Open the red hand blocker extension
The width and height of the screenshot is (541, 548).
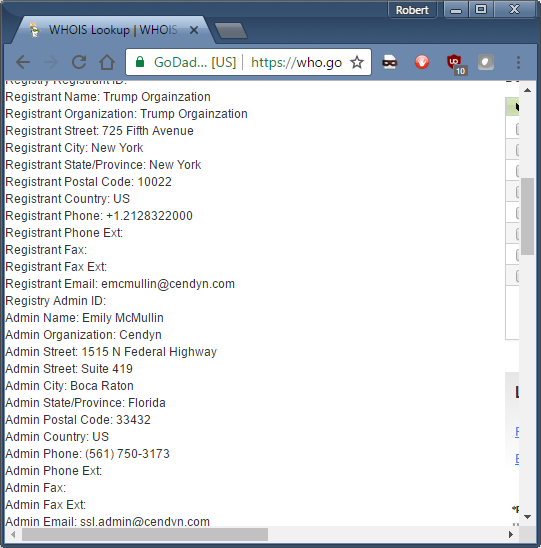[422, 62]
